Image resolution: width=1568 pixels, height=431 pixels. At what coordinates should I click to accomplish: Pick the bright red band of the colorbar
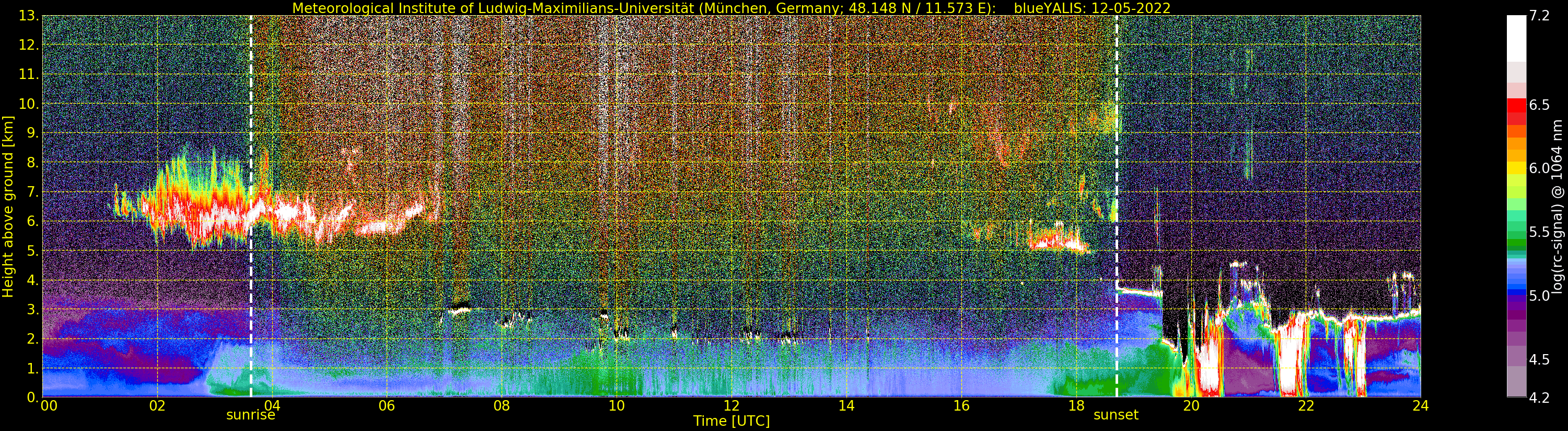point(1516,105)
